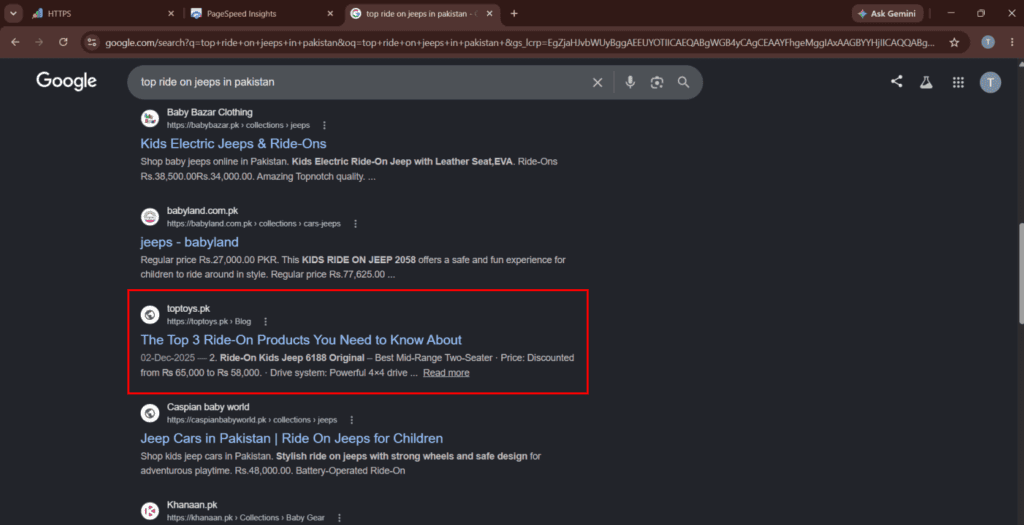Open the jeeps - babyland link
The width and height of the screenshot is (1024, 525).
189,242
